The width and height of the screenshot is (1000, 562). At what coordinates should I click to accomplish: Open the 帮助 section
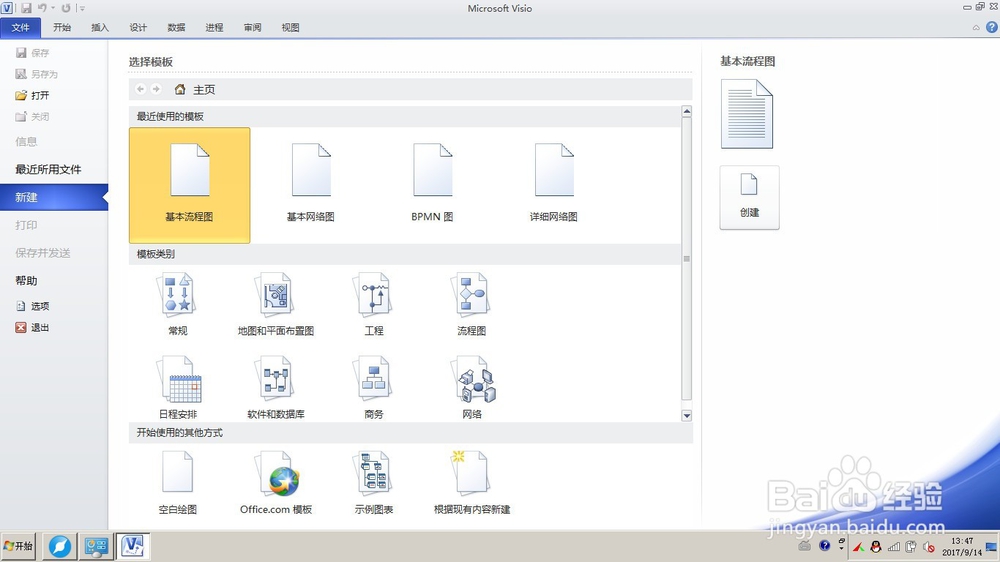(x=26, y=281)
